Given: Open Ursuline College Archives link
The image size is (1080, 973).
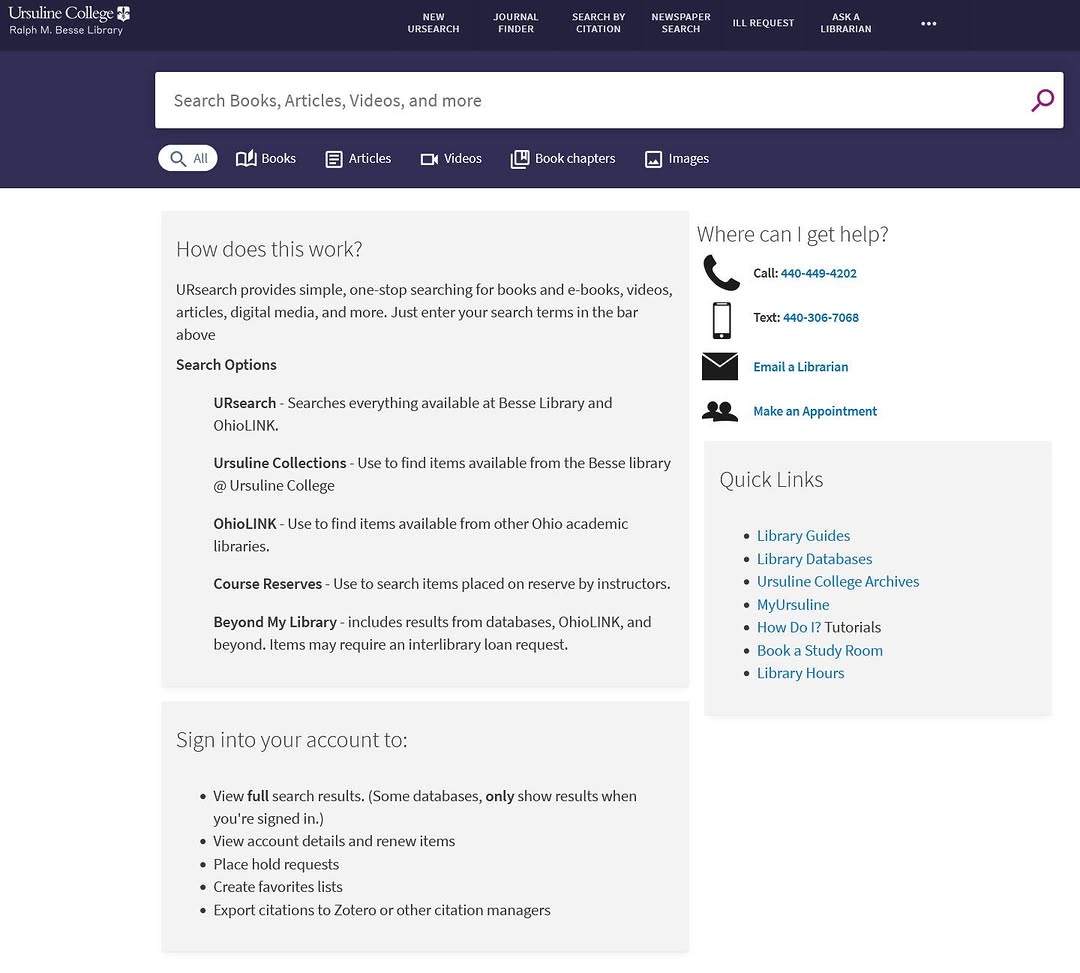Looking at the screenshot, I should click(x=838, y=582).
